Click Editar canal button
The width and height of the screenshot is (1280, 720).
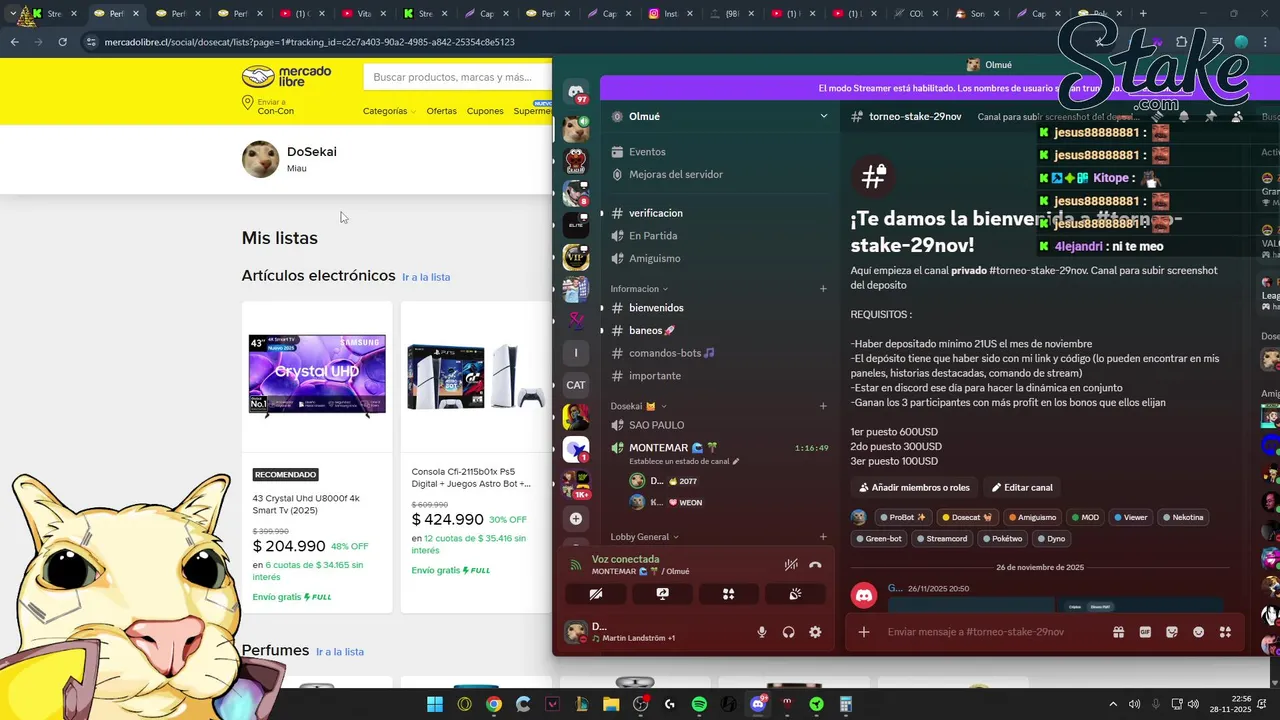(1022, 488)
